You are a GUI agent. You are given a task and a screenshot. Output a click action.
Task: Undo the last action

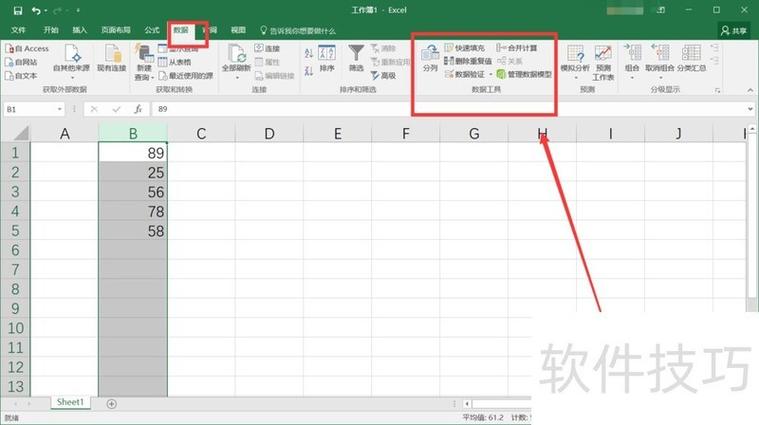click(35, 10)
